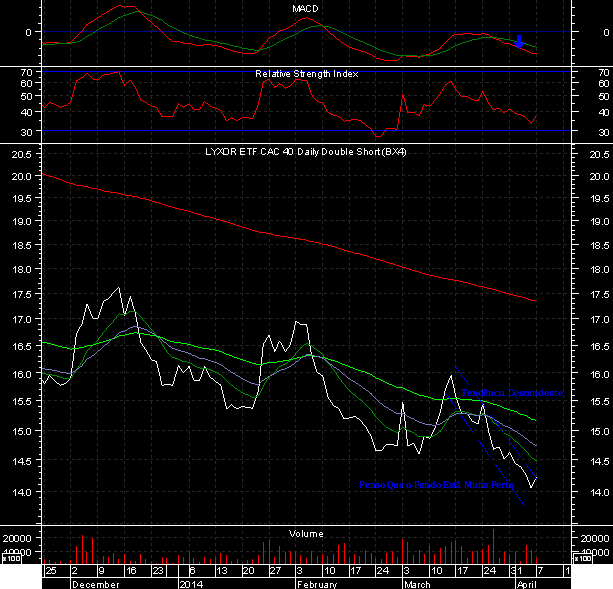This screenshot has width=613, height=589.
Task: Click left volume axis value 20000
Action: [x=17, y=538]
